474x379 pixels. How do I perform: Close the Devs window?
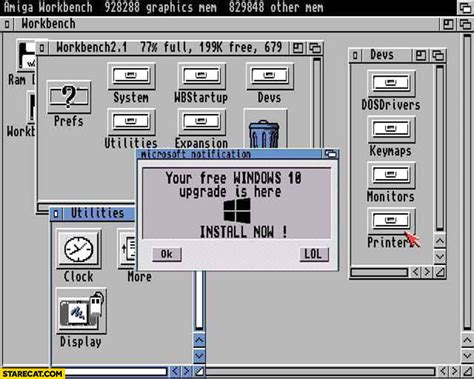point(355,55)
